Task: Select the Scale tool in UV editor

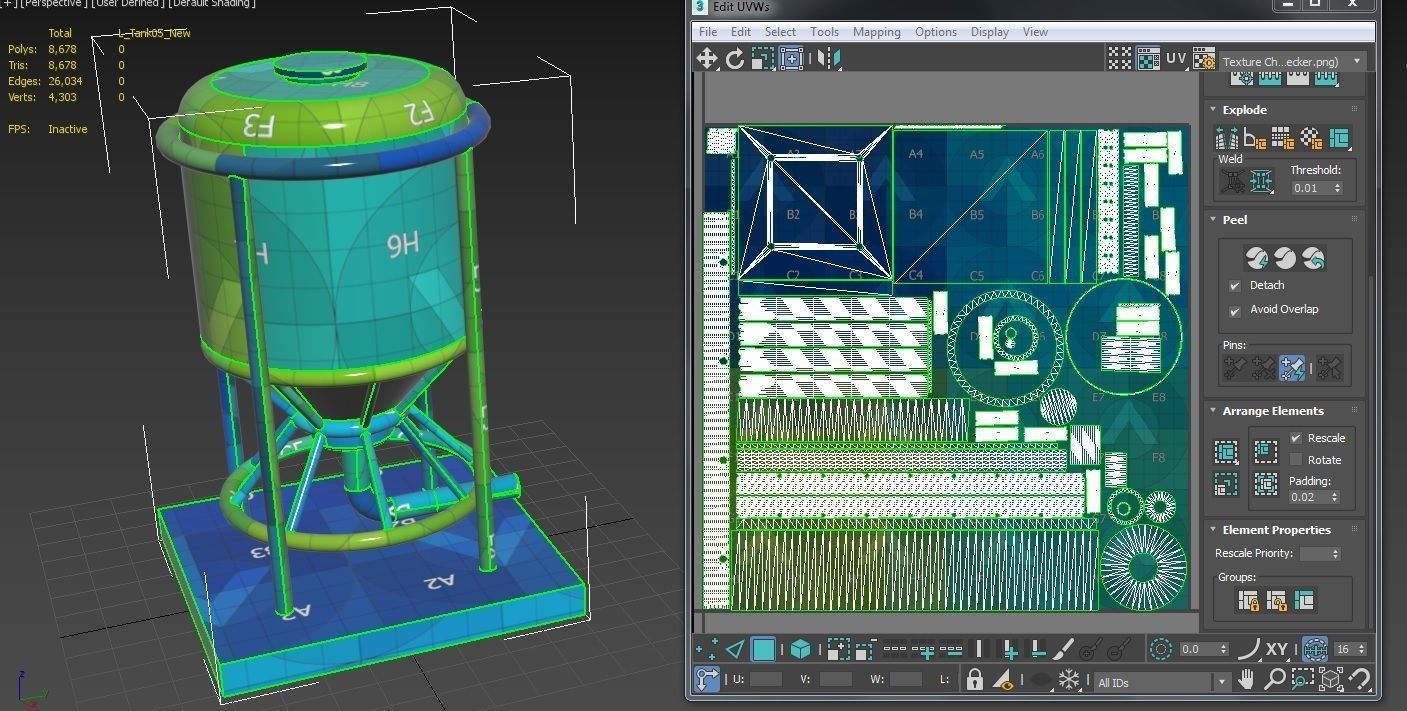Action: pos(762,58)
